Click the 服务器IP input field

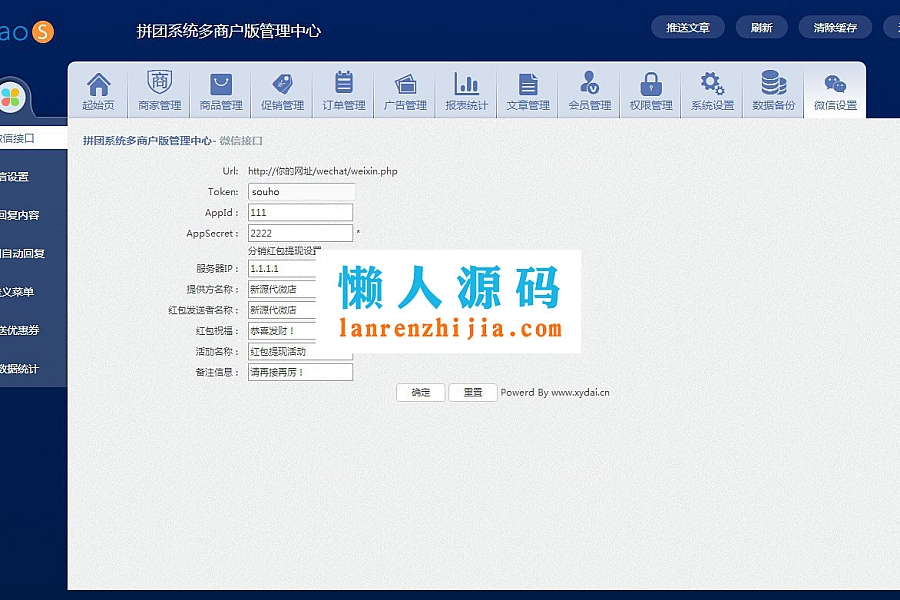pos(282,268)
